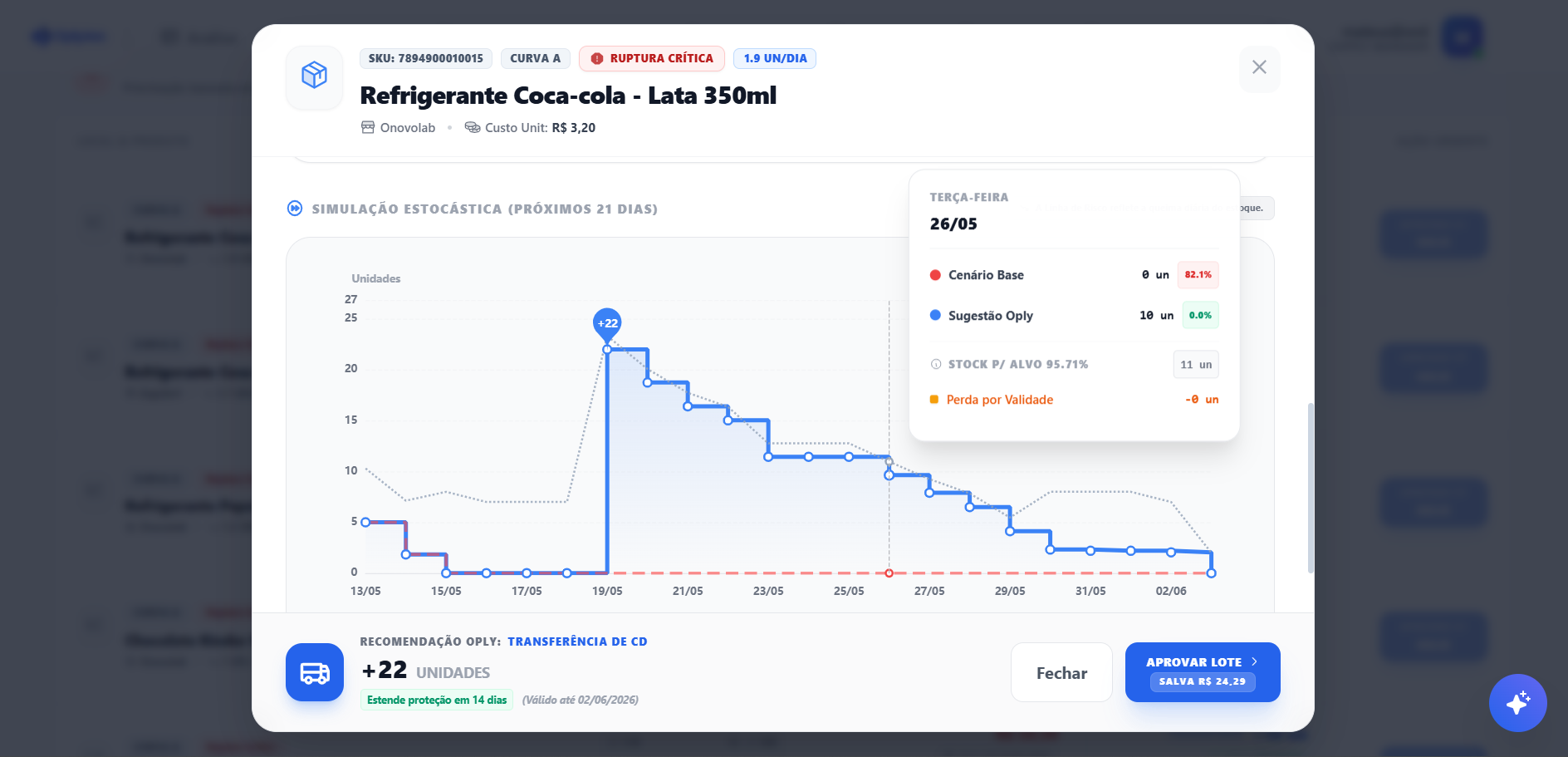Click the 26/05 date in the tooltip
1568x757 pixels.
tap(953, 224)
